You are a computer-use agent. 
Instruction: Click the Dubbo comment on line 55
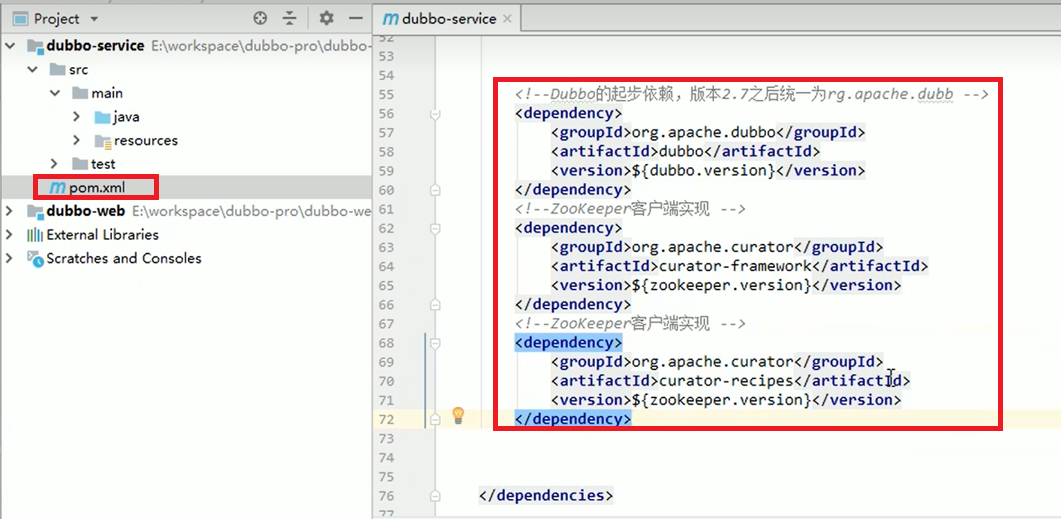752,95
